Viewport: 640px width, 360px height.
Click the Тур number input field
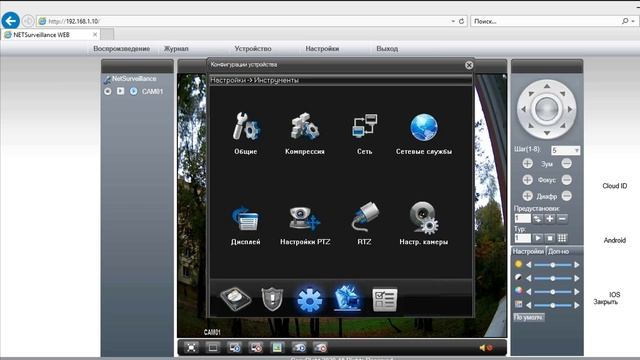(522, 238)
